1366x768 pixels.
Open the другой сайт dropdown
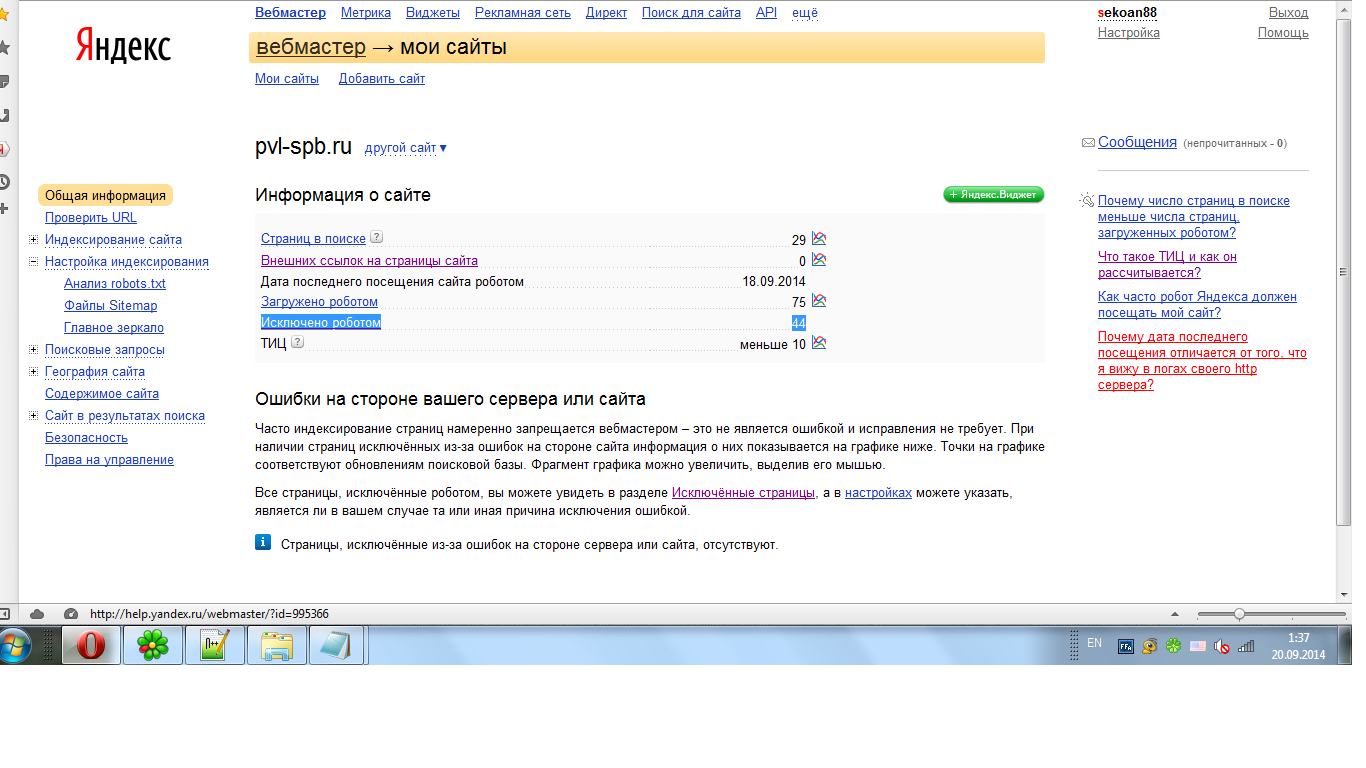(x=406, y=148)
